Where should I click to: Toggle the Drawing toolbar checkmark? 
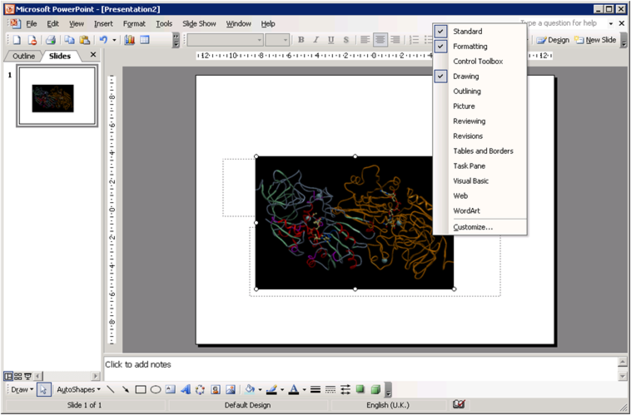click(465, 76)
